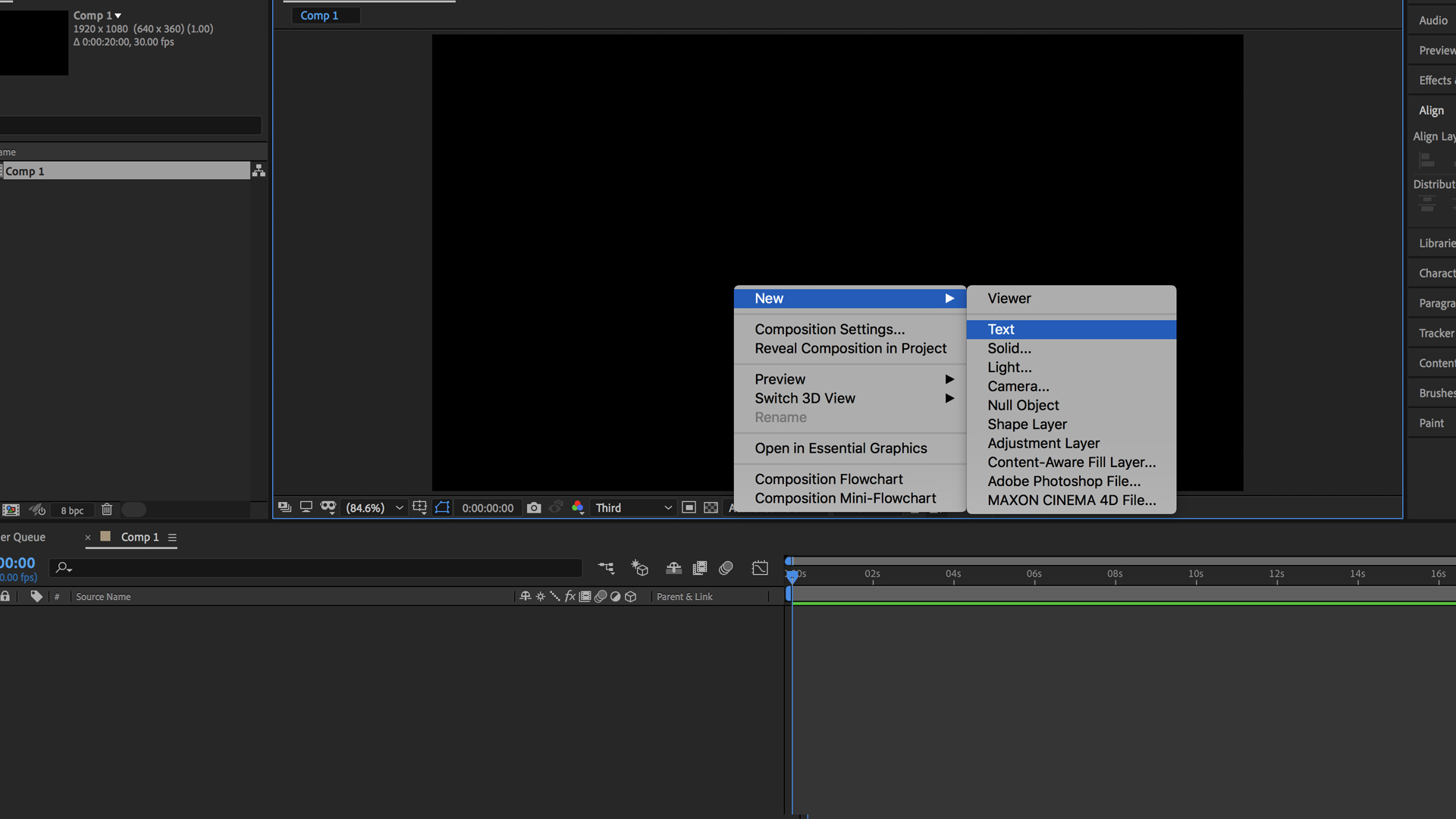Click the Draft 3D icon
The width and height of the screenshot is (1456, 819).
pyautogui.click(x=639, y=568)
